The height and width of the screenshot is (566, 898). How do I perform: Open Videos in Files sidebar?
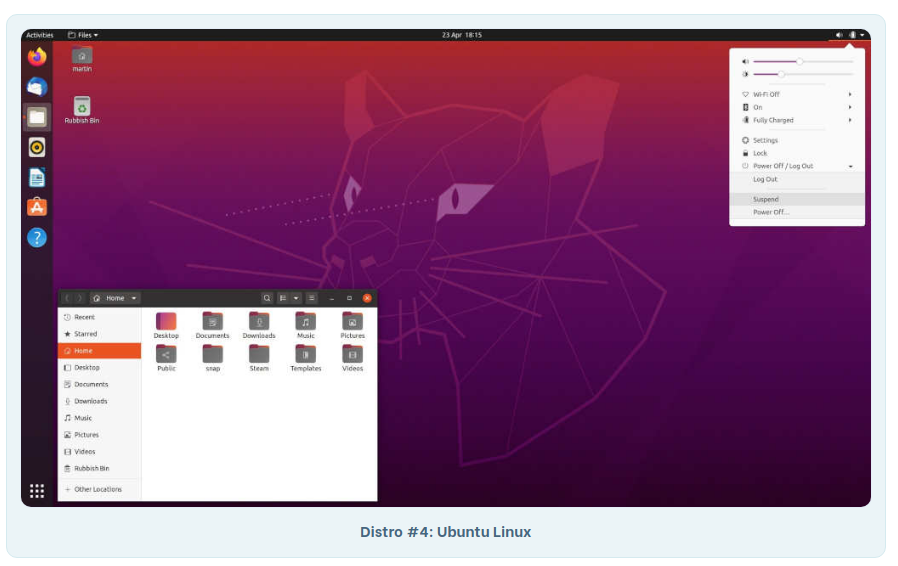tap(100, 452)
